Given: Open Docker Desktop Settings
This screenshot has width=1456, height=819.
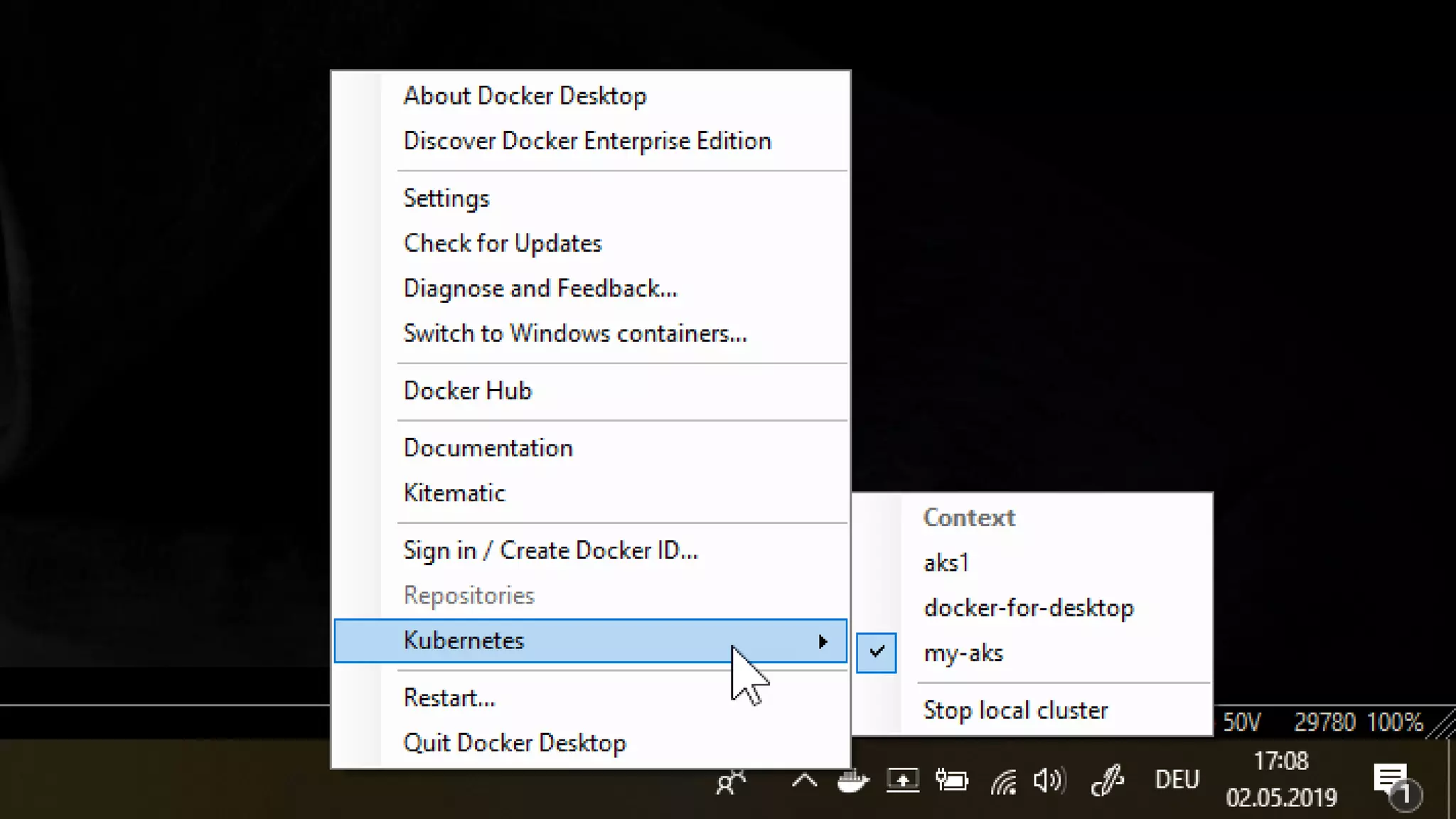Looking at the screenshot, I should 446,198.
